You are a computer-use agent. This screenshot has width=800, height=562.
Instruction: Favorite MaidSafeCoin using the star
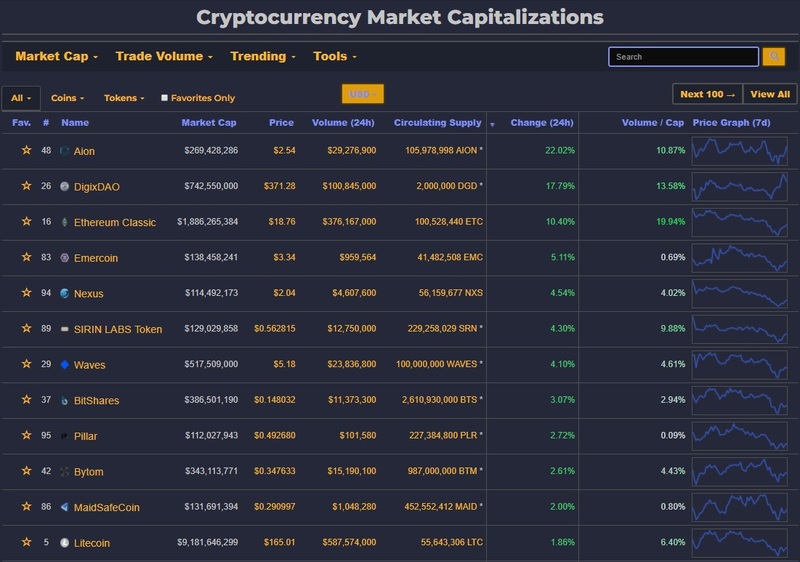click(27, 506)
